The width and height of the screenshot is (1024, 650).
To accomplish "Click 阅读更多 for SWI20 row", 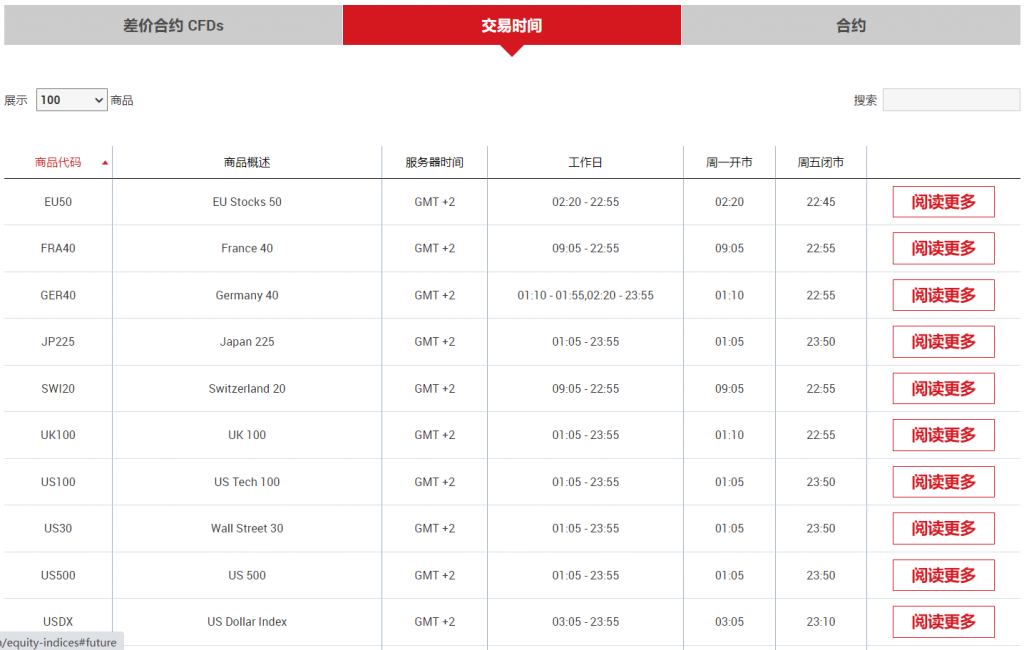I will [943, 388].
